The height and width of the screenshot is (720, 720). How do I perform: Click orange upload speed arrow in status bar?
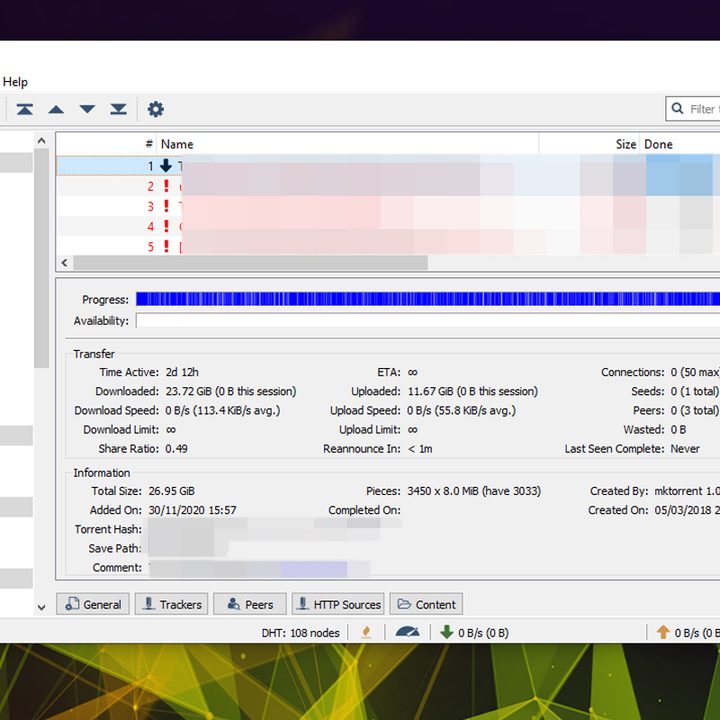(x=663, y=632)
